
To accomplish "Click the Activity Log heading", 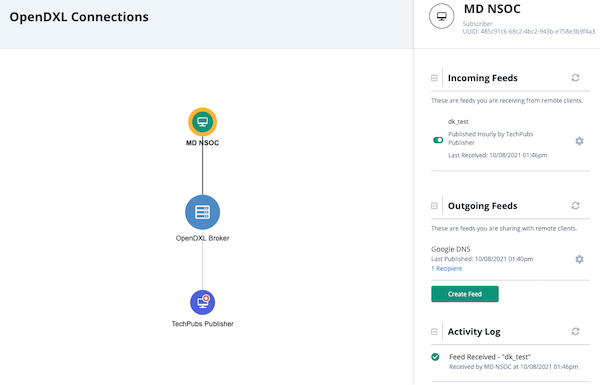I will point(474,331).
